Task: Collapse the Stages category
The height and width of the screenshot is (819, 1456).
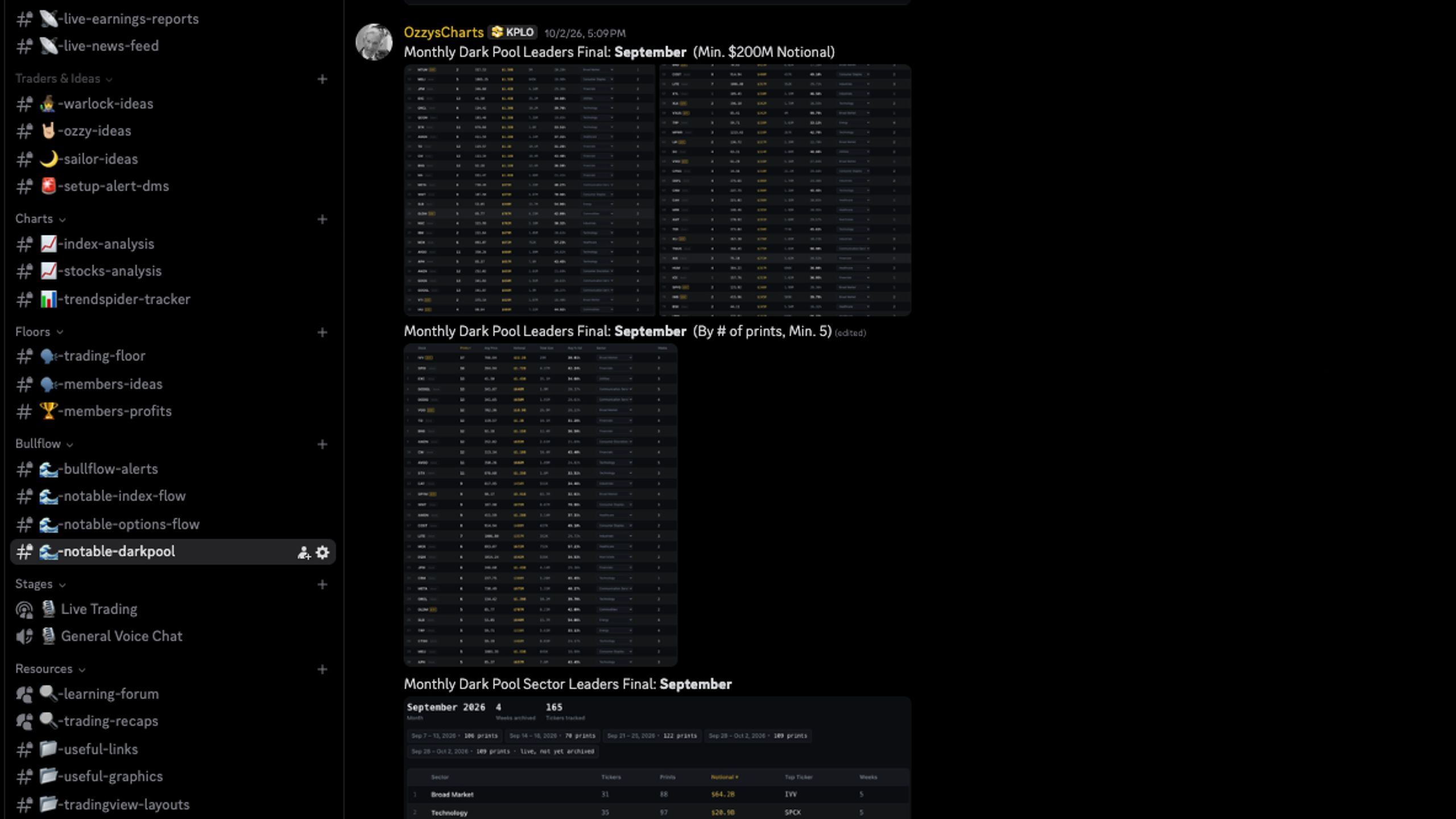Action: pos(40,584)
